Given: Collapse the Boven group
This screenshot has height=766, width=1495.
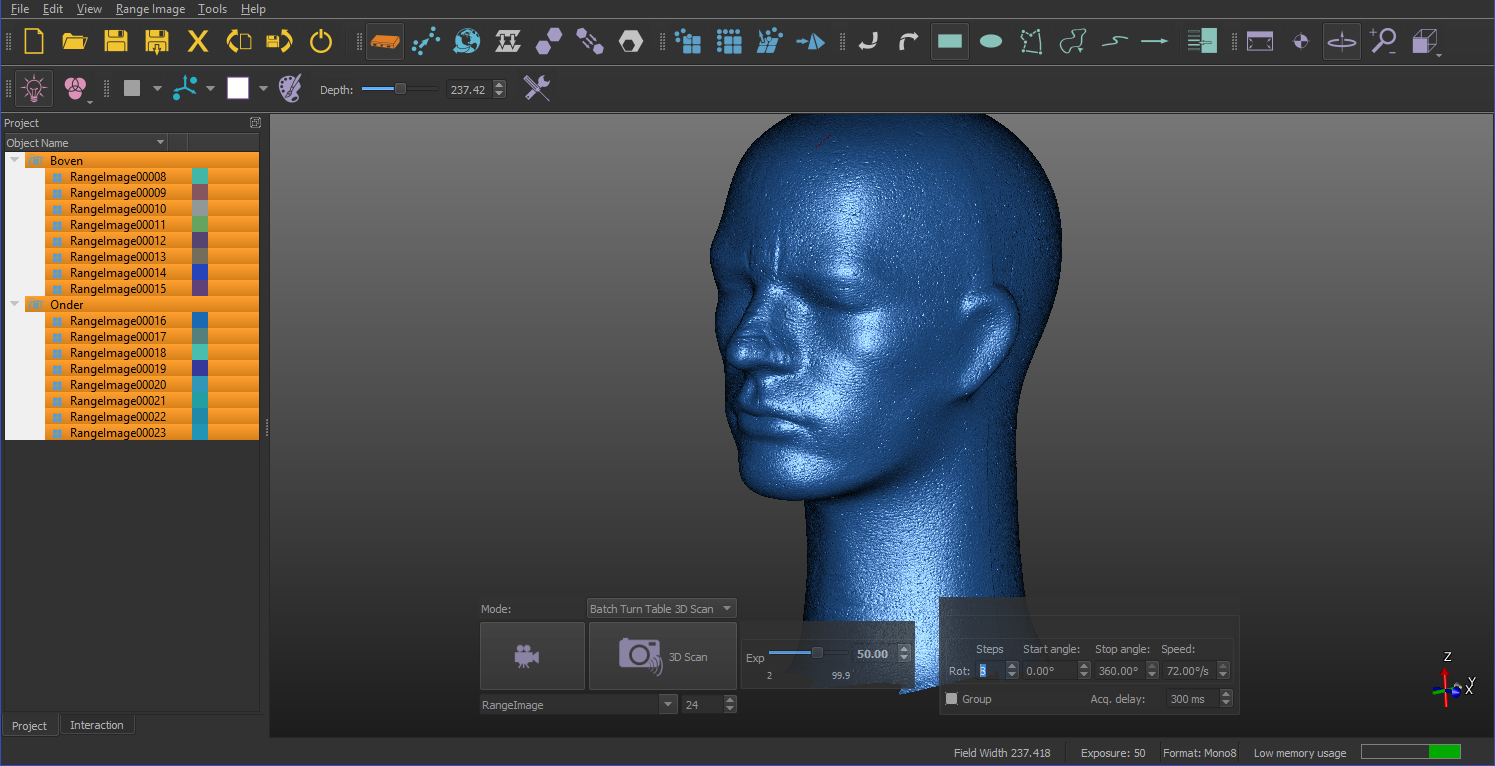Looking at the screenshot, I should click(x=14, y=160).
